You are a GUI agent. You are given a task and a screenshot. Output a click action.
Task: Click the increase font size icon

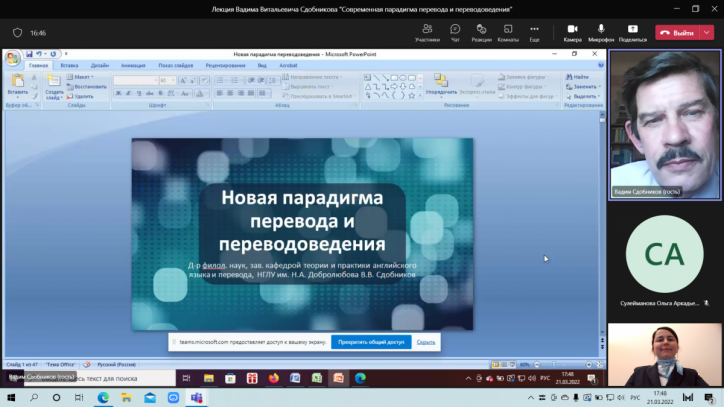coord(183,80)
